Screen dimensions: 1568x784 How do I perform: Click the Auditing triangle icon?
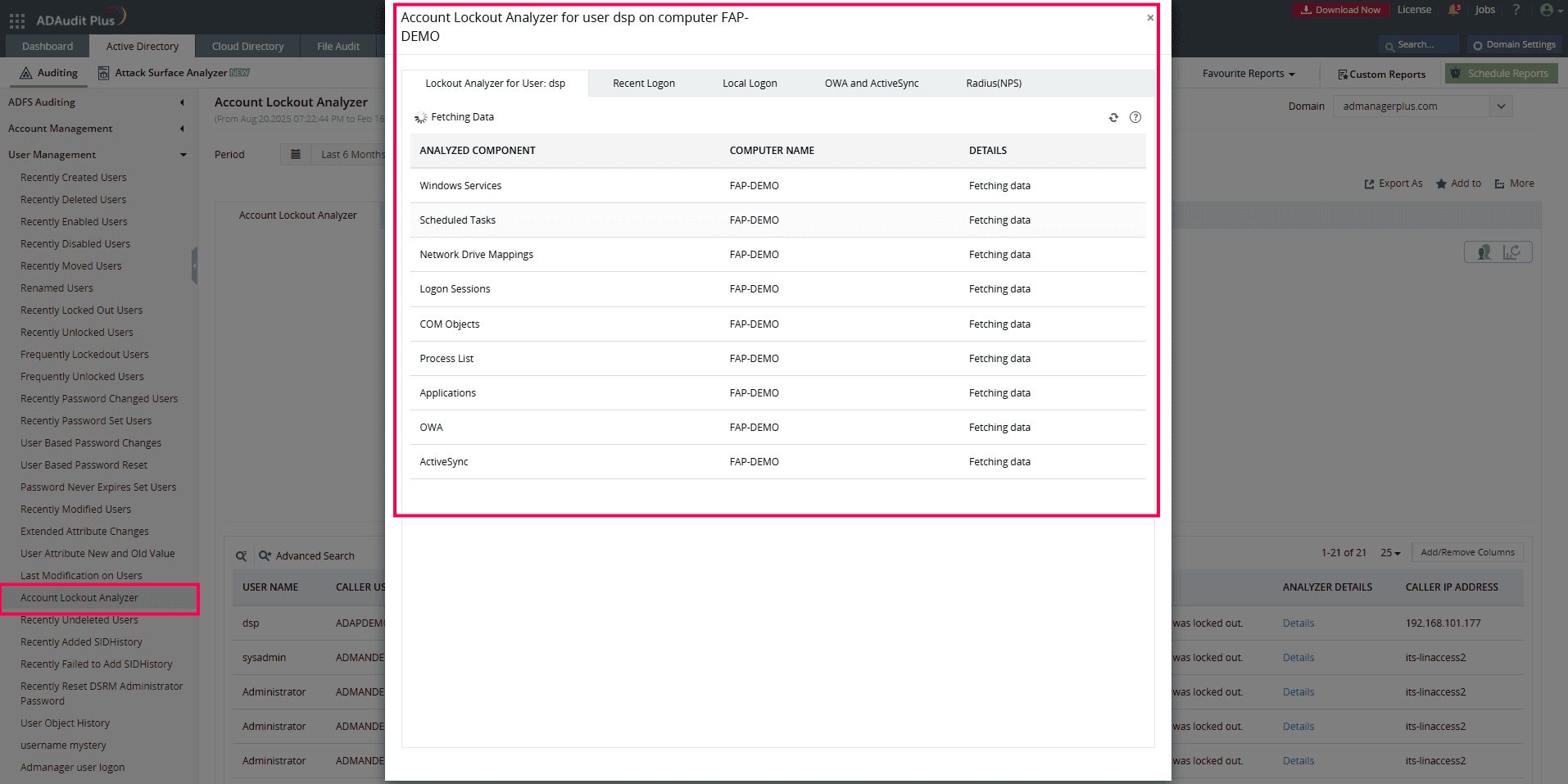pyautogui.click(x=26, y=73)
